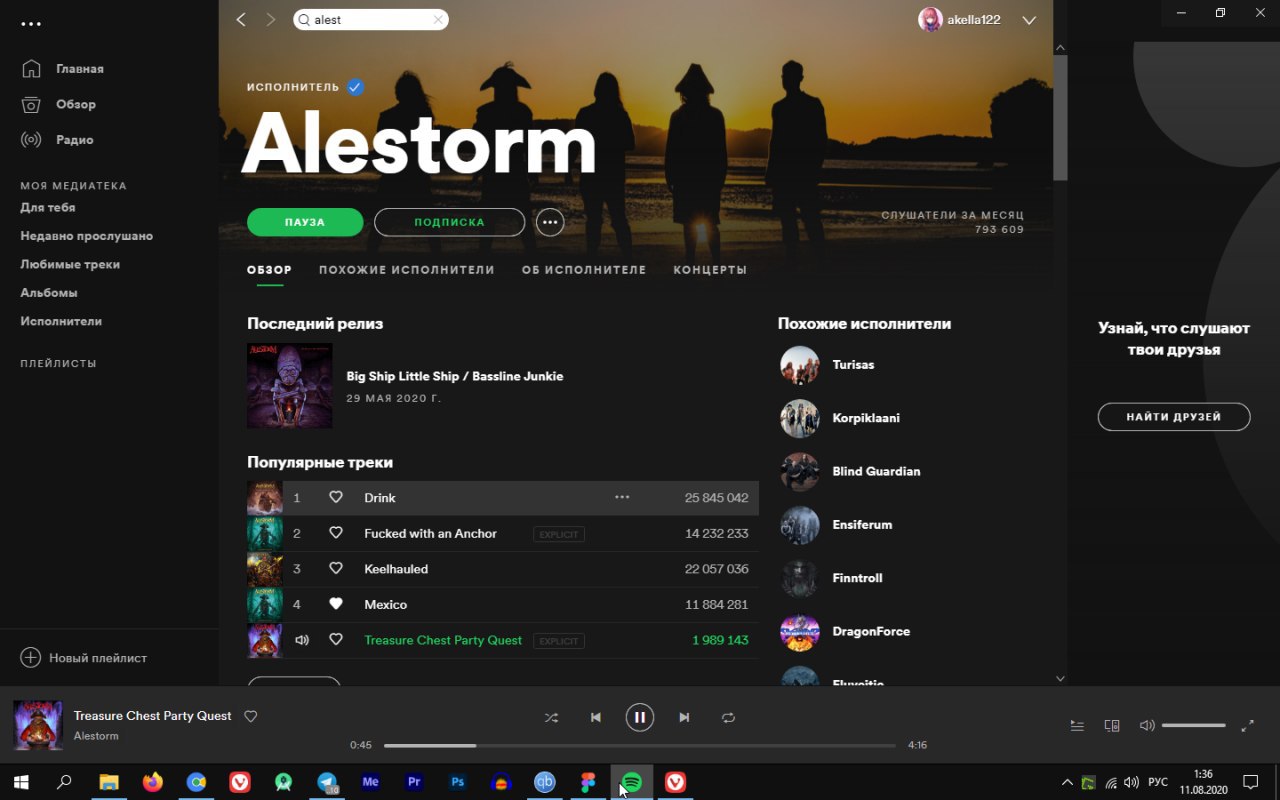Toggle shuffle in the player bar

551,717
